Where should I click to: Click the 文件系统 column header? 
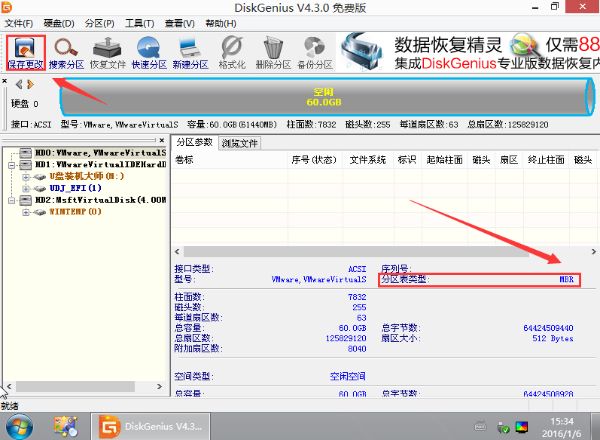[368, 160]
